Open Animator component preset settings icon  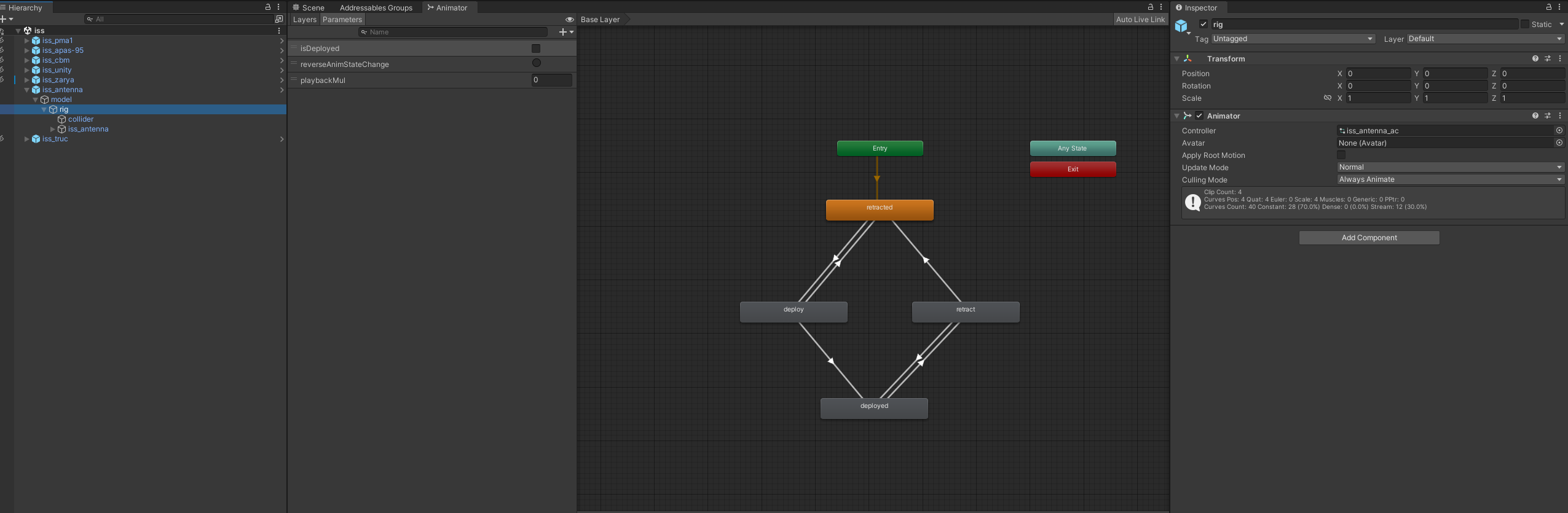[1548, 116]
